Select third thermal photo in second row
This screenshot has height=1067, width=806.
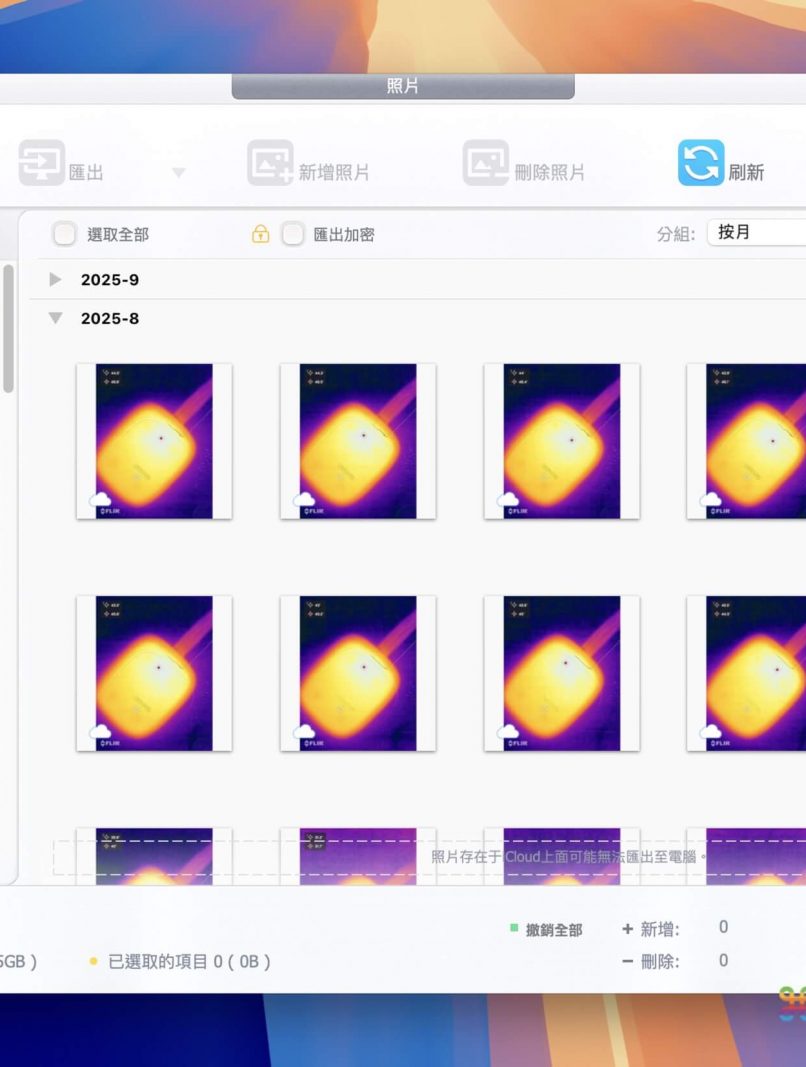coord(561,673)
